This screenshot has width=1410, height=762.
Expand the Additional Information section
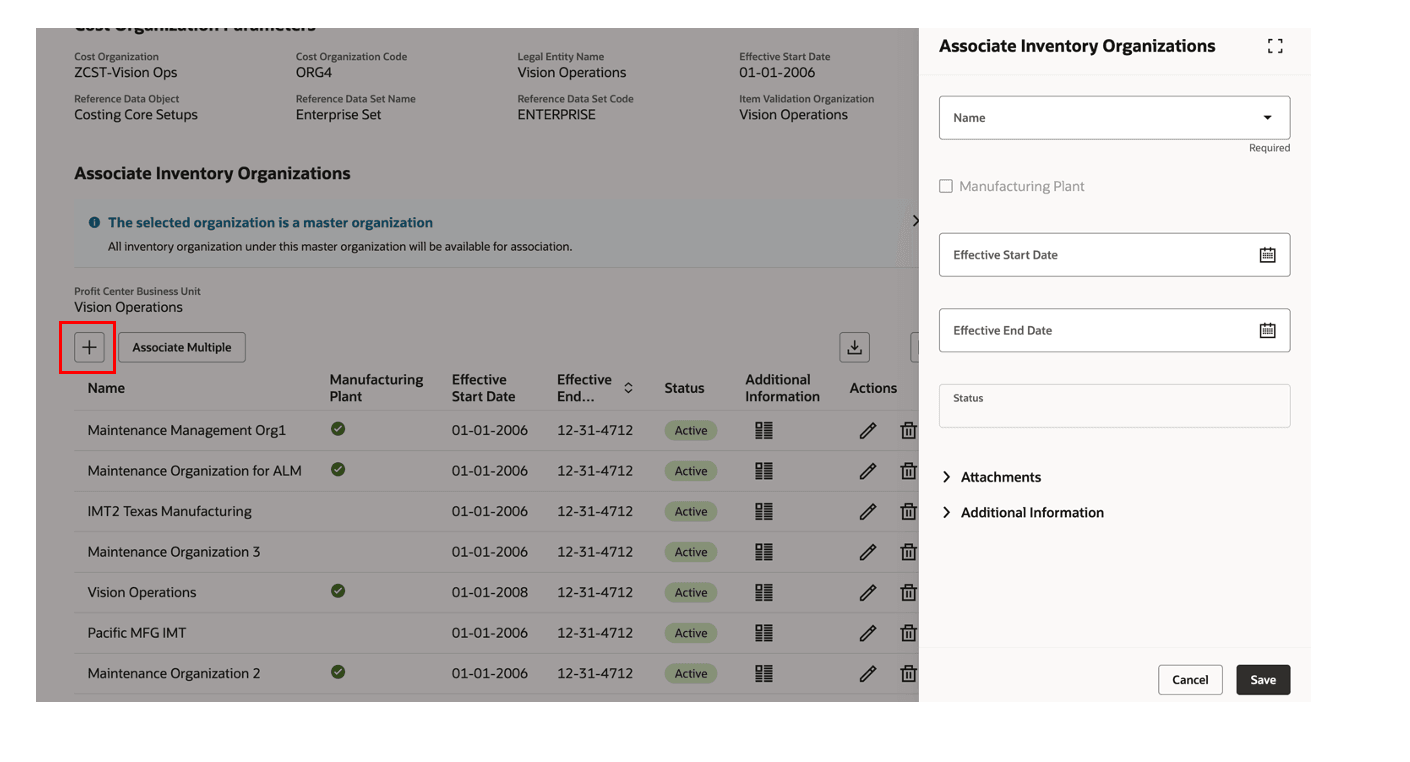pos(1024,512)
